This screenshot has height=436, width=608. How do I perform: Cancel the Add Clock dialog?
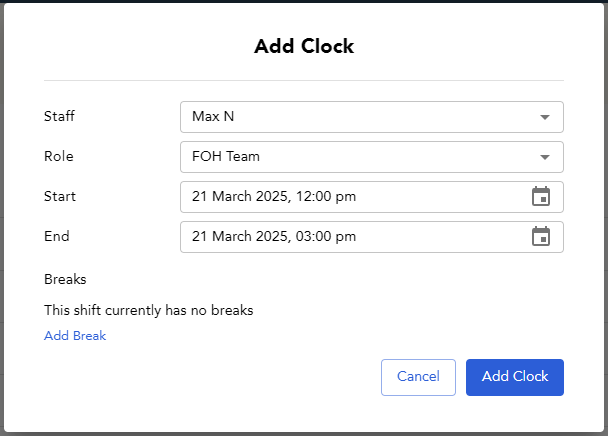[x=418, y=377]
